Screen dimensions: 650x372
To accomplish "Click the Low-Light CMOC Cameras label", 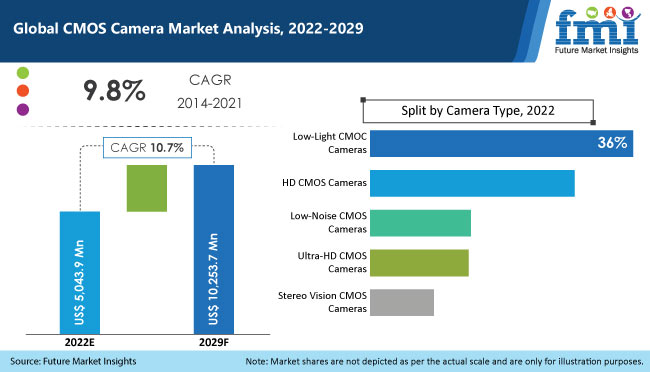I will [x=330, y=143].
